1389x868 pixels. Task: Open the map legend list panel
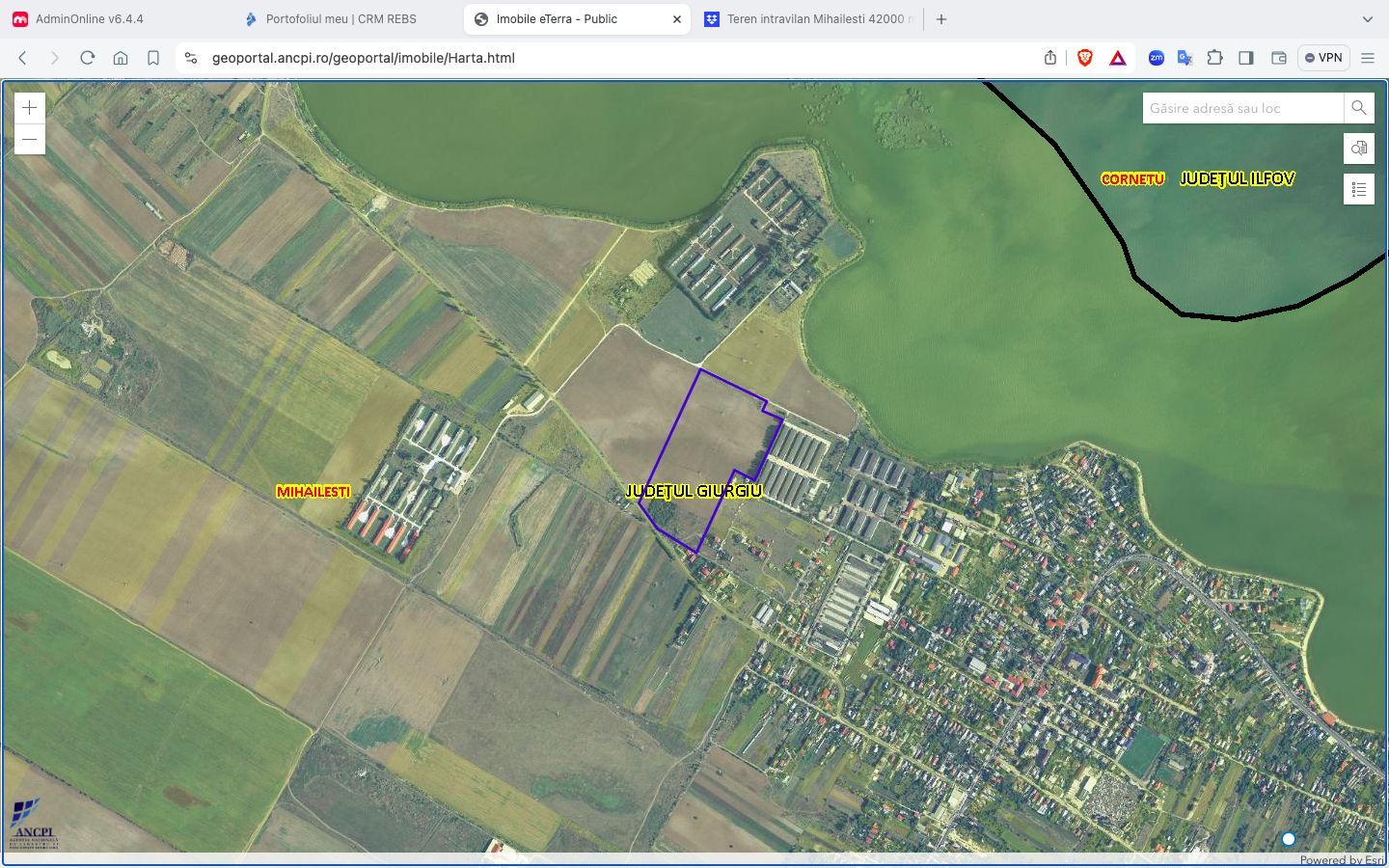pyautogui.click(x=1358, y=189)
